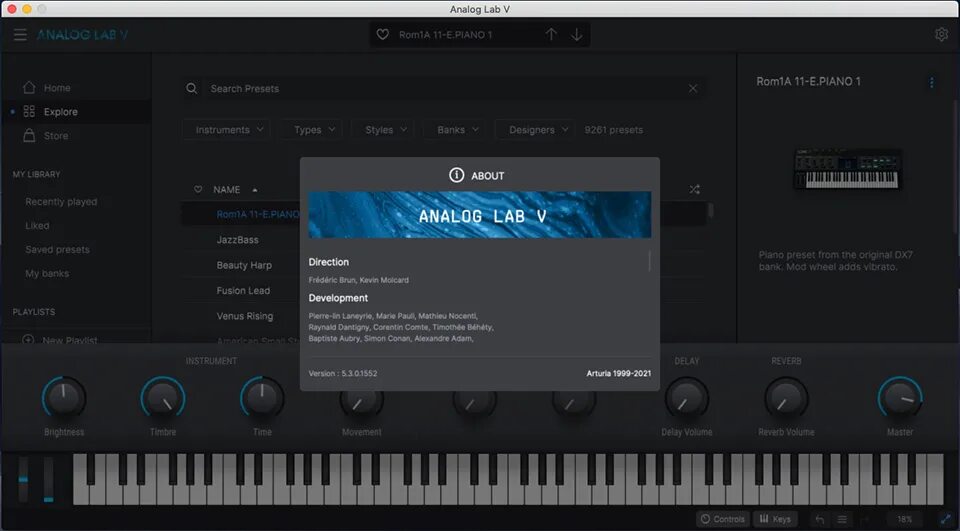Click the Version 5.3.0.1552 text
The width and height of the screenshot is (960, 531).
(343, 373)
